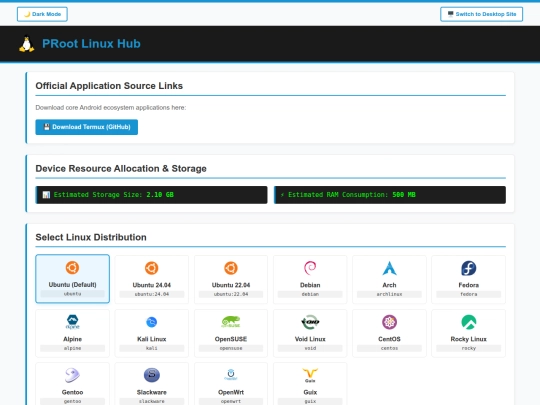The width and height of the screenshot is (540, 405).
Task: Select the Alpine Linux icon
Action: click(x=72, y=322)
